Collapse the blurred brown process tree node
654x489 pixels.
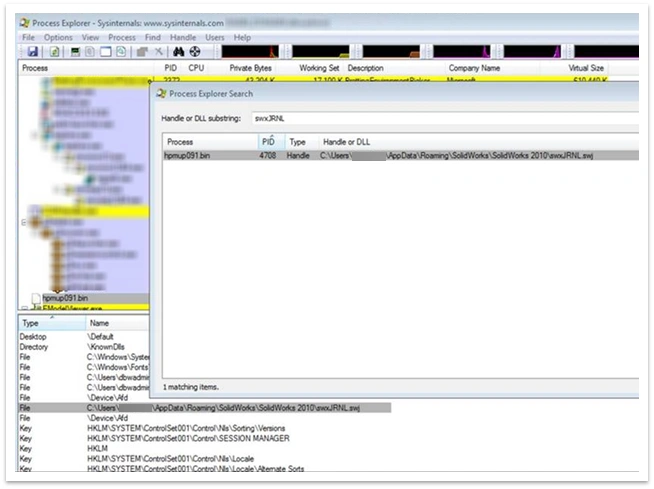pyautogui.click(x=24, y=223)
